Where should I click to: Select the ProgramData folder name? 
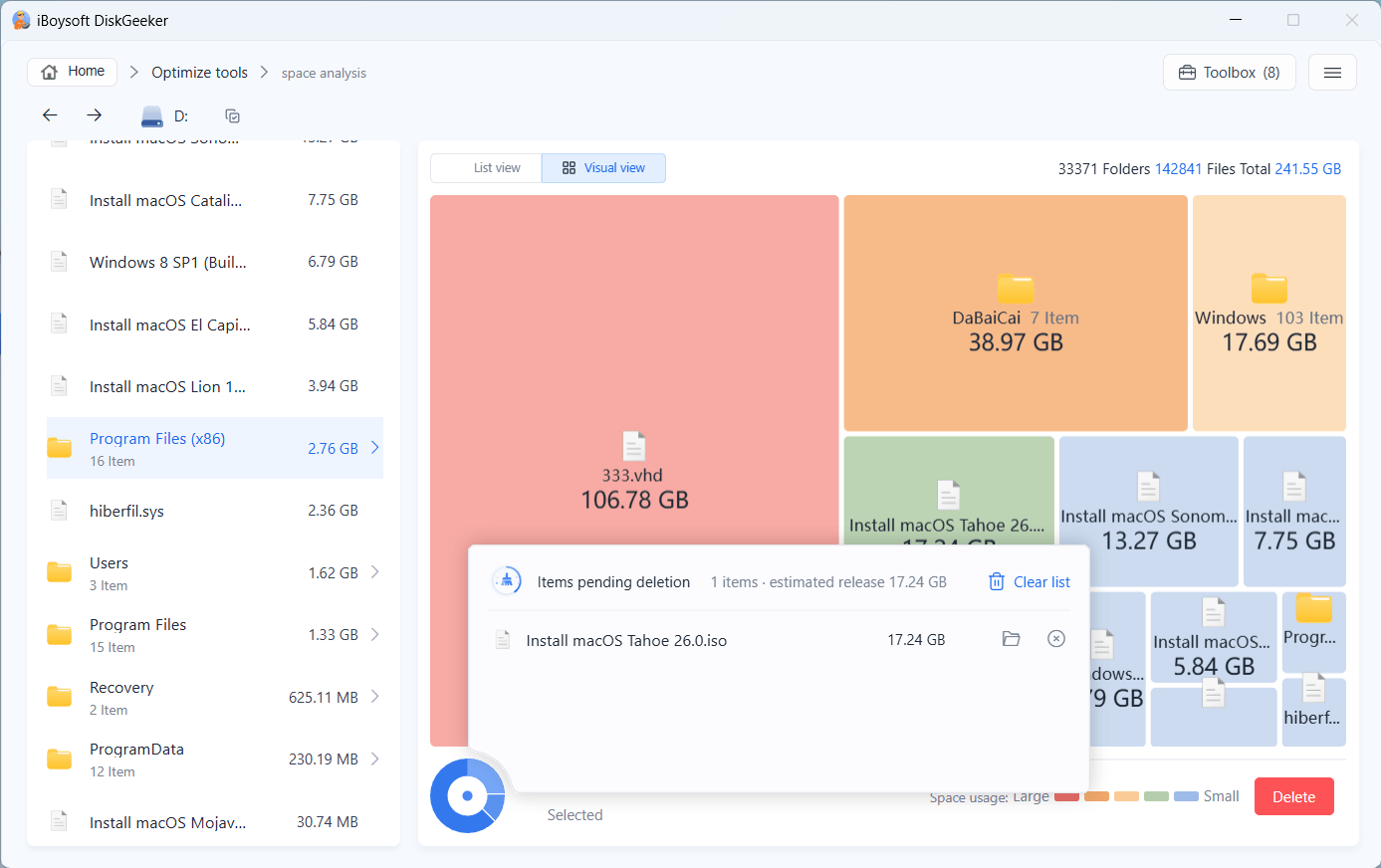136,750
